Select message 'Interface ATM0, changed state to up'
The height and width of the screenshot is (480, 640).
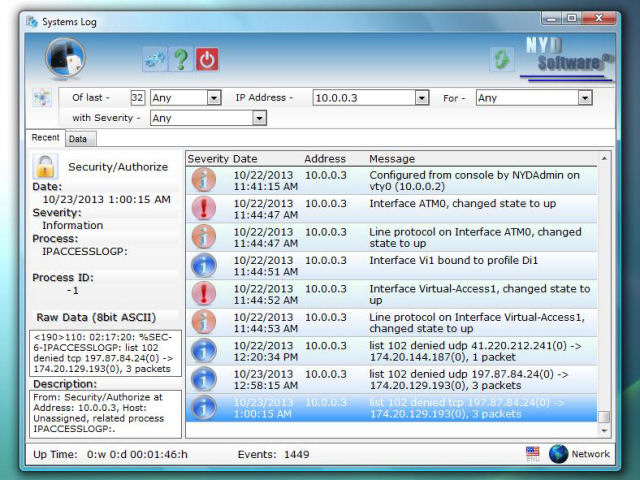click(462, 203)
